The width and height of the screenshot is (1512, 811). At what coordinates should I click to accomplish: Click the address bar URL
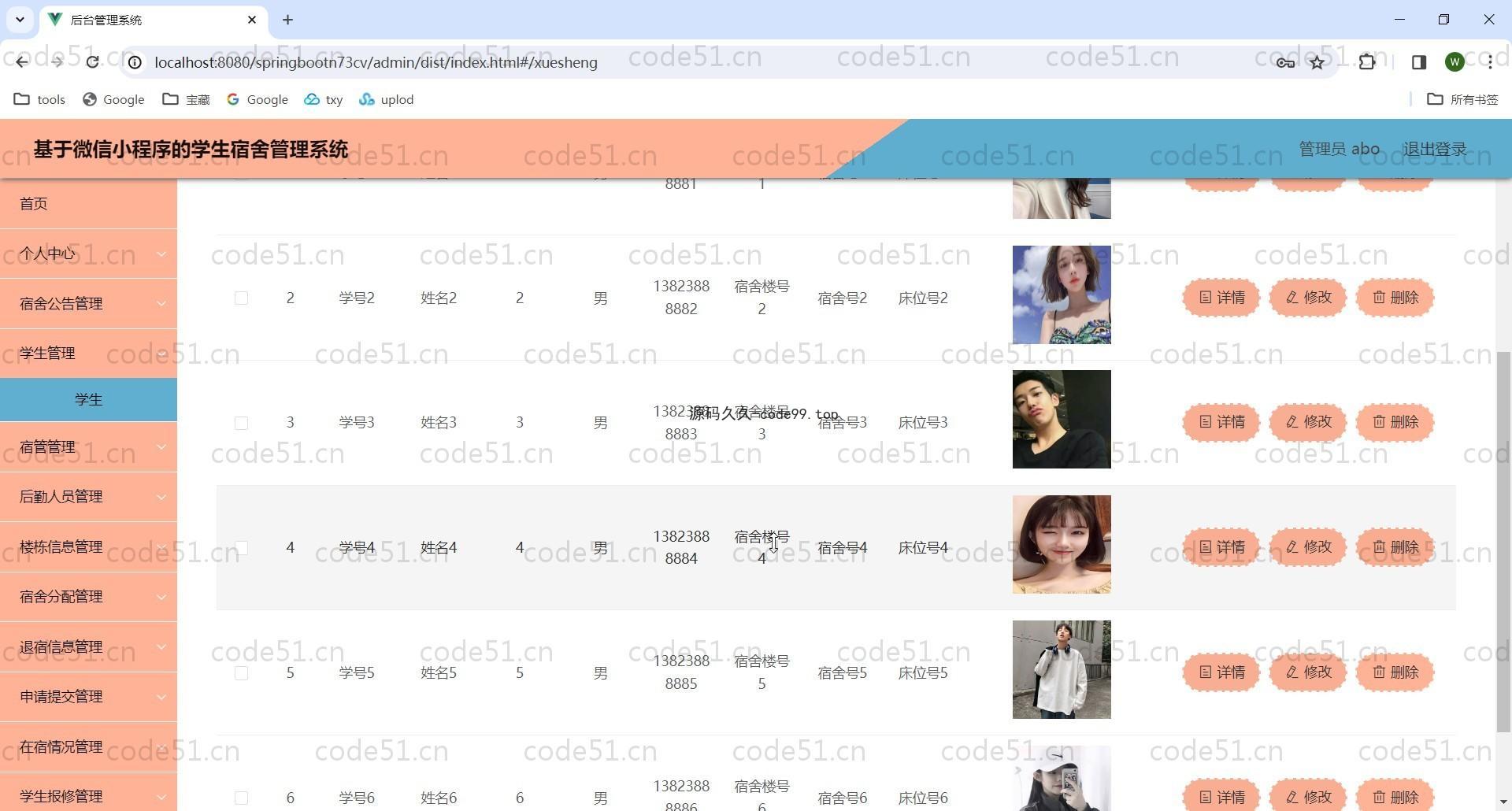coord(376,62)
